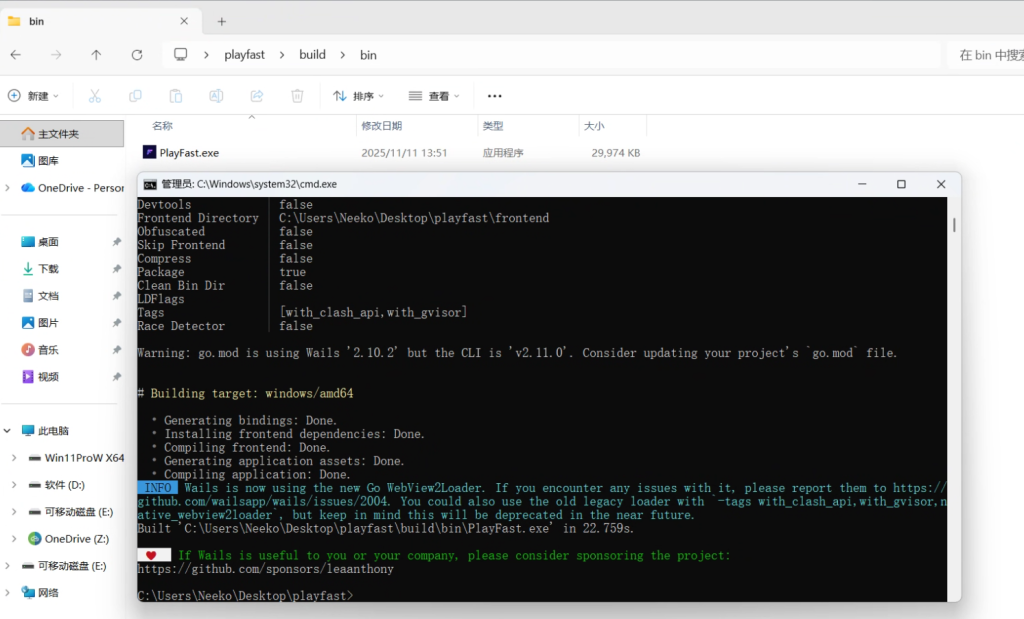This screenshot has height=619, width=1024.
Task: Open the 查看 (View) dropdown
Action: click(x=434, y=96)
